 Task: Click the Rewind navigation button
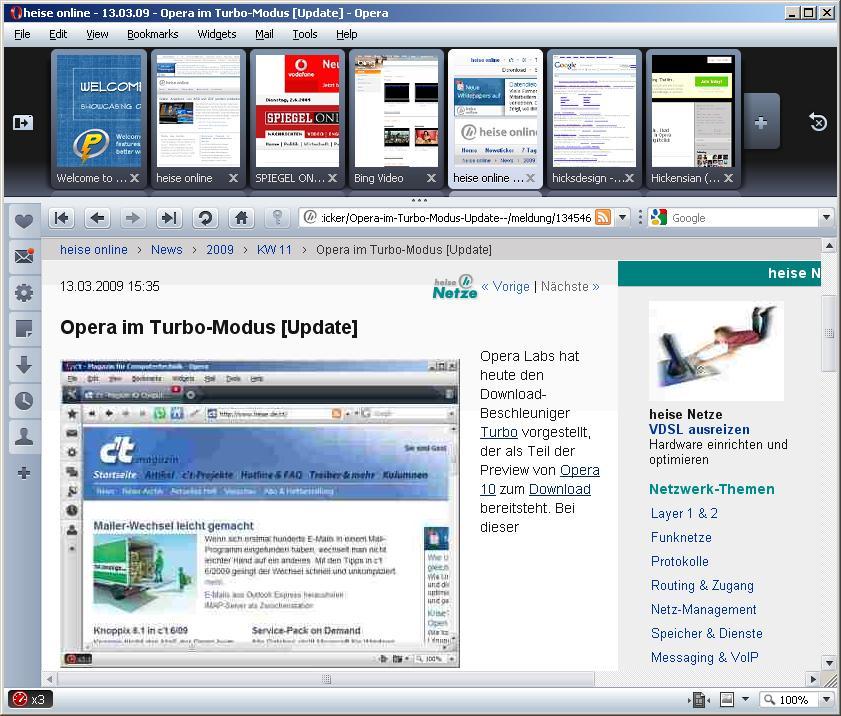coord(62,218)
